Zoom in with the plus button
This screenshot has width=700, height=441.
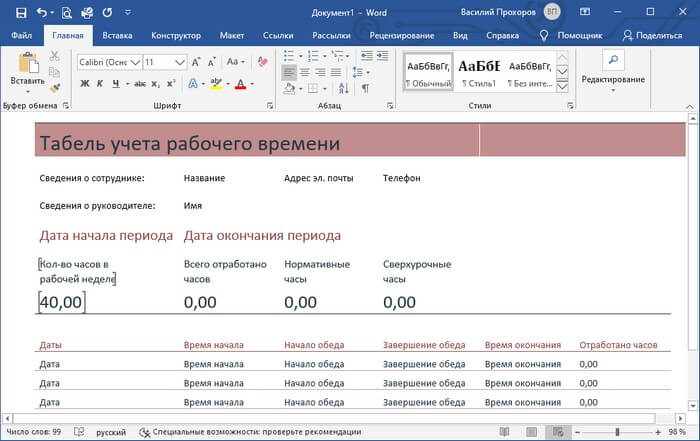tap(658, 432)
